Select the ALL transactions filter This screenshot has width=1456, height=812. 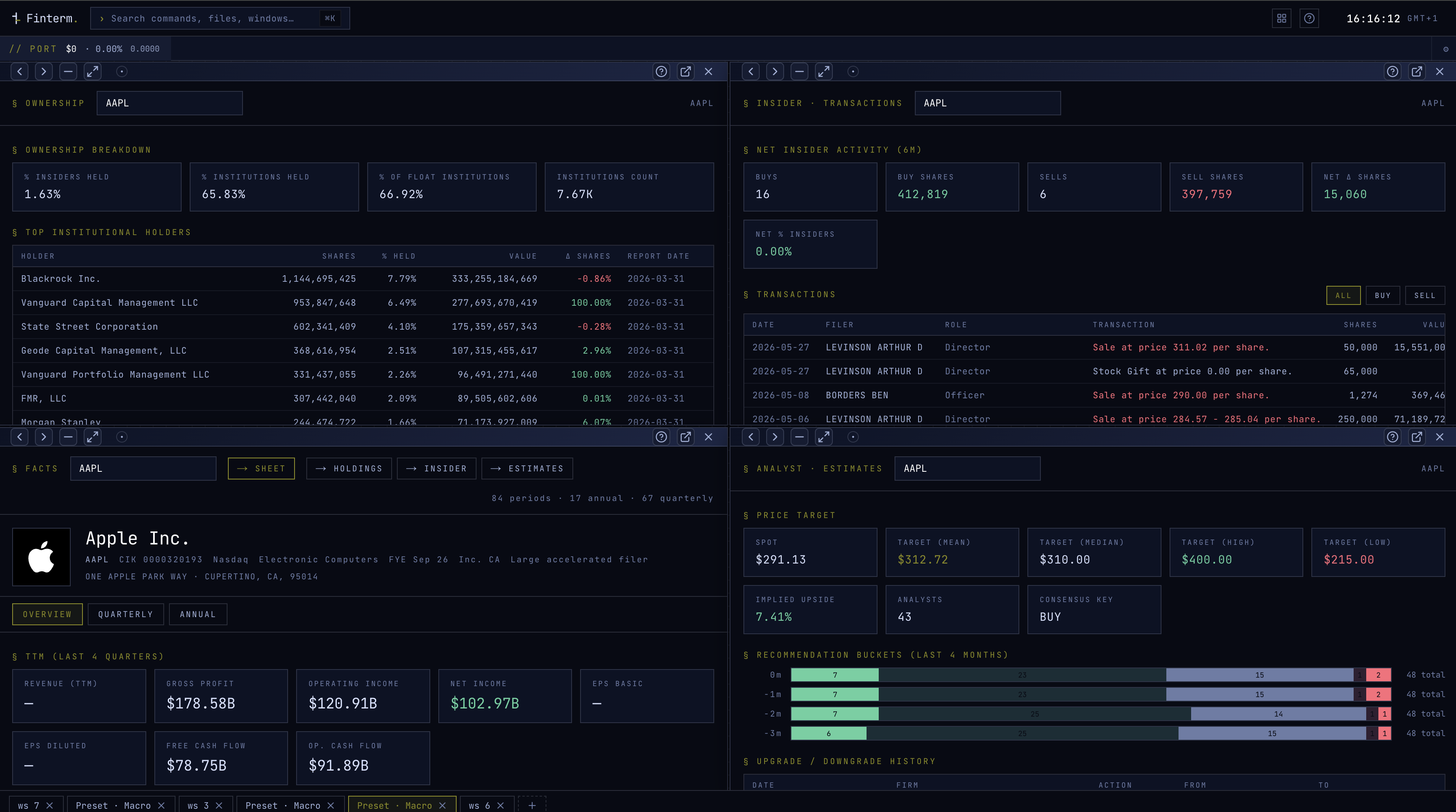pyautogui.click(x=1343, y=295)
